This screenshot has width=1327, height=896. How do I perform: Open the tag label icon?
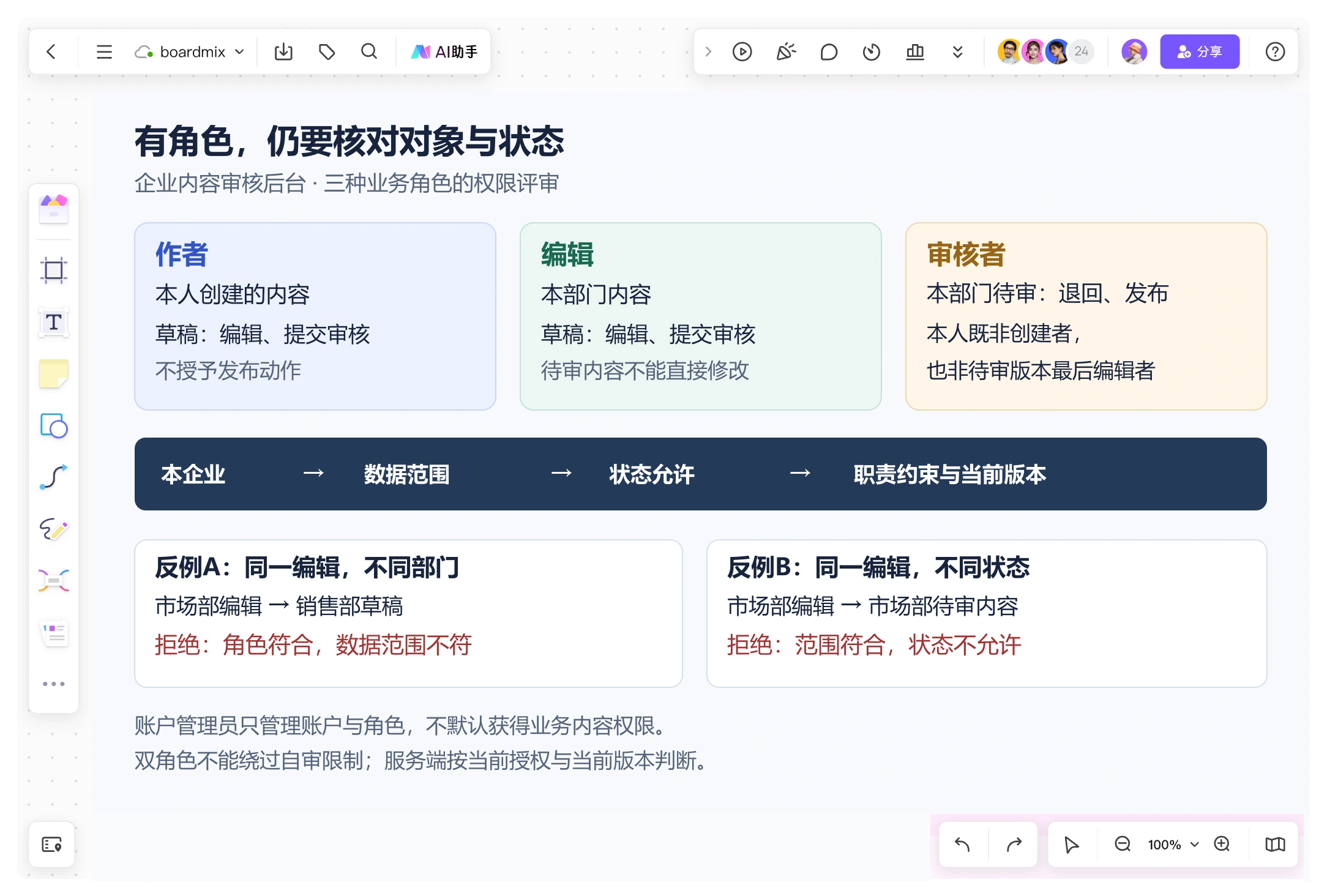coord(327,52)
